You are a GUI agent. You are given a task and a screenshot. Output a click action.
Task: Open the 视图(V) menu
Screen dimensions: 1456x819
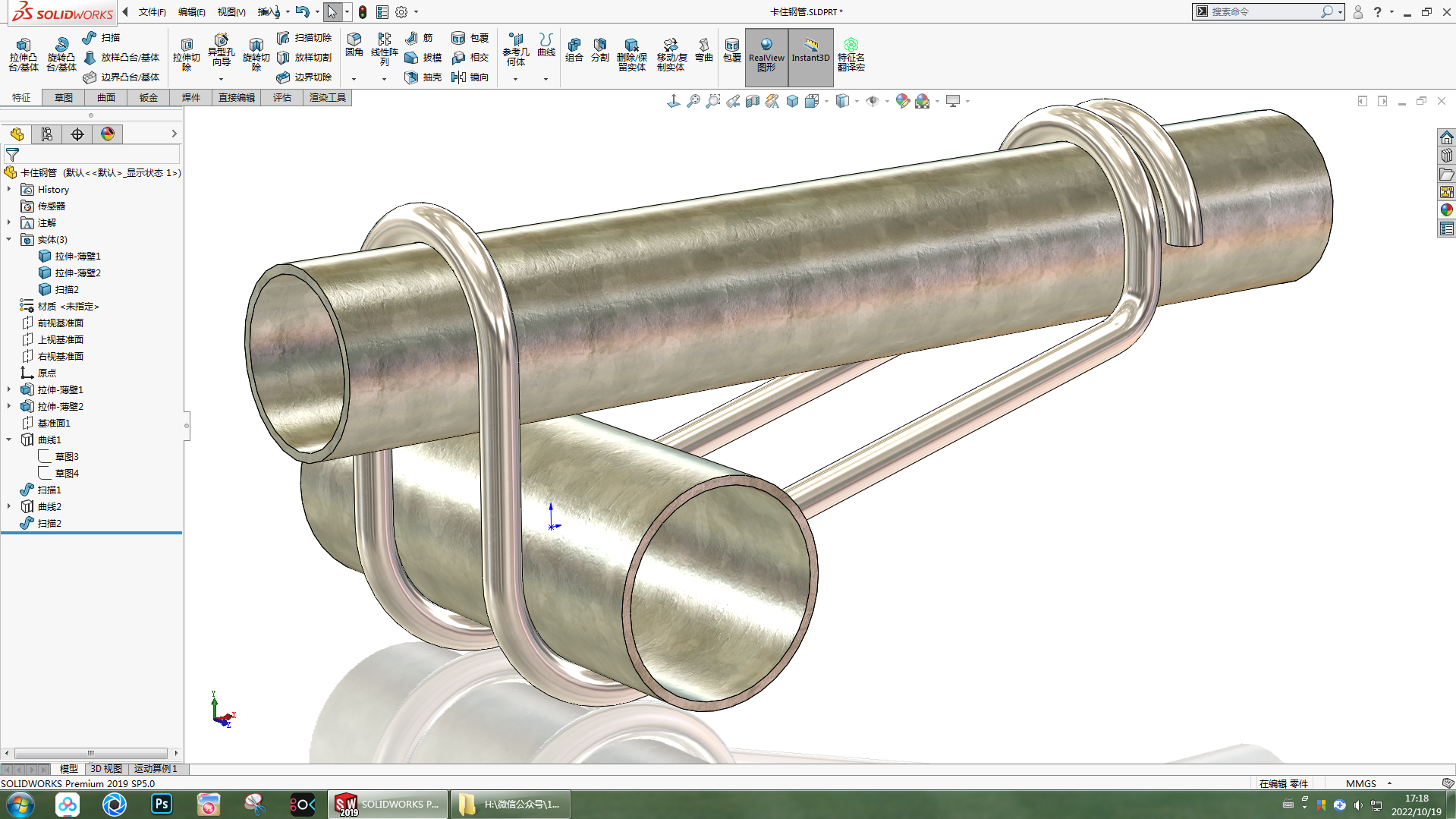tap(231, 12)
